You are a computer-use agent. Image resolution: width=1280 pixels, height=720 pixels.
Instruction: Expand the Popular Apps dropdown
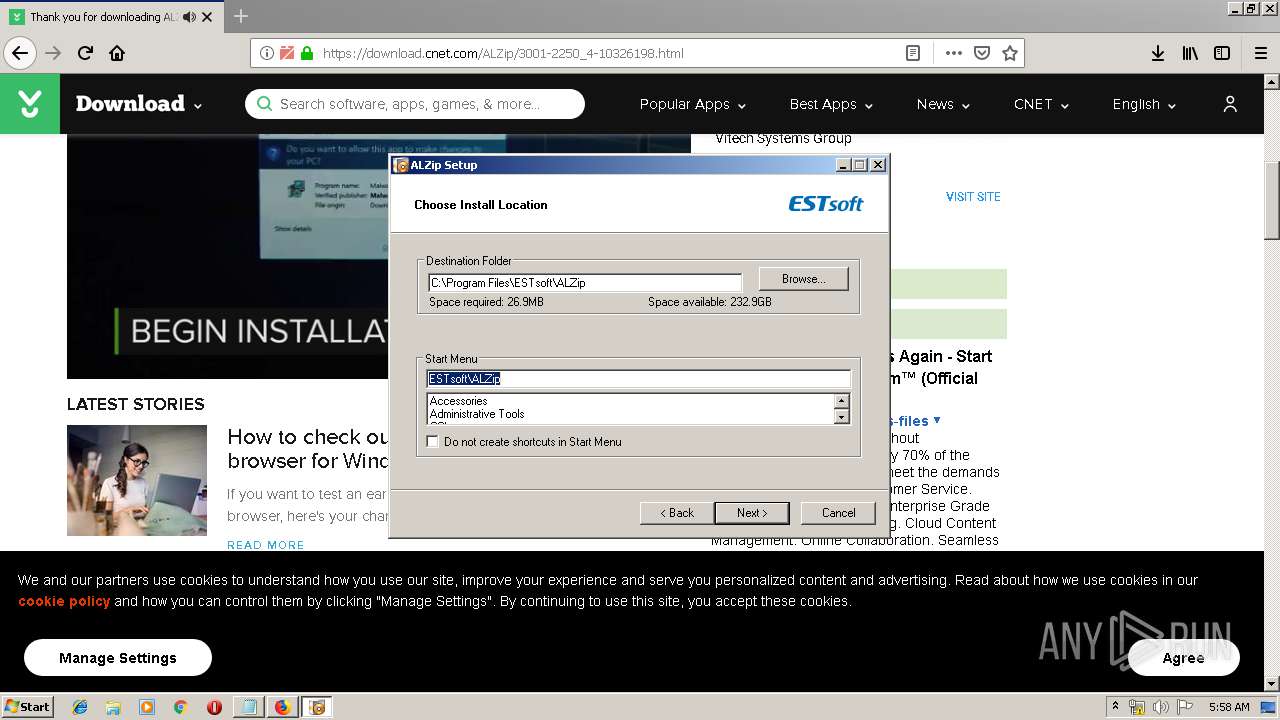pos(693,104)
